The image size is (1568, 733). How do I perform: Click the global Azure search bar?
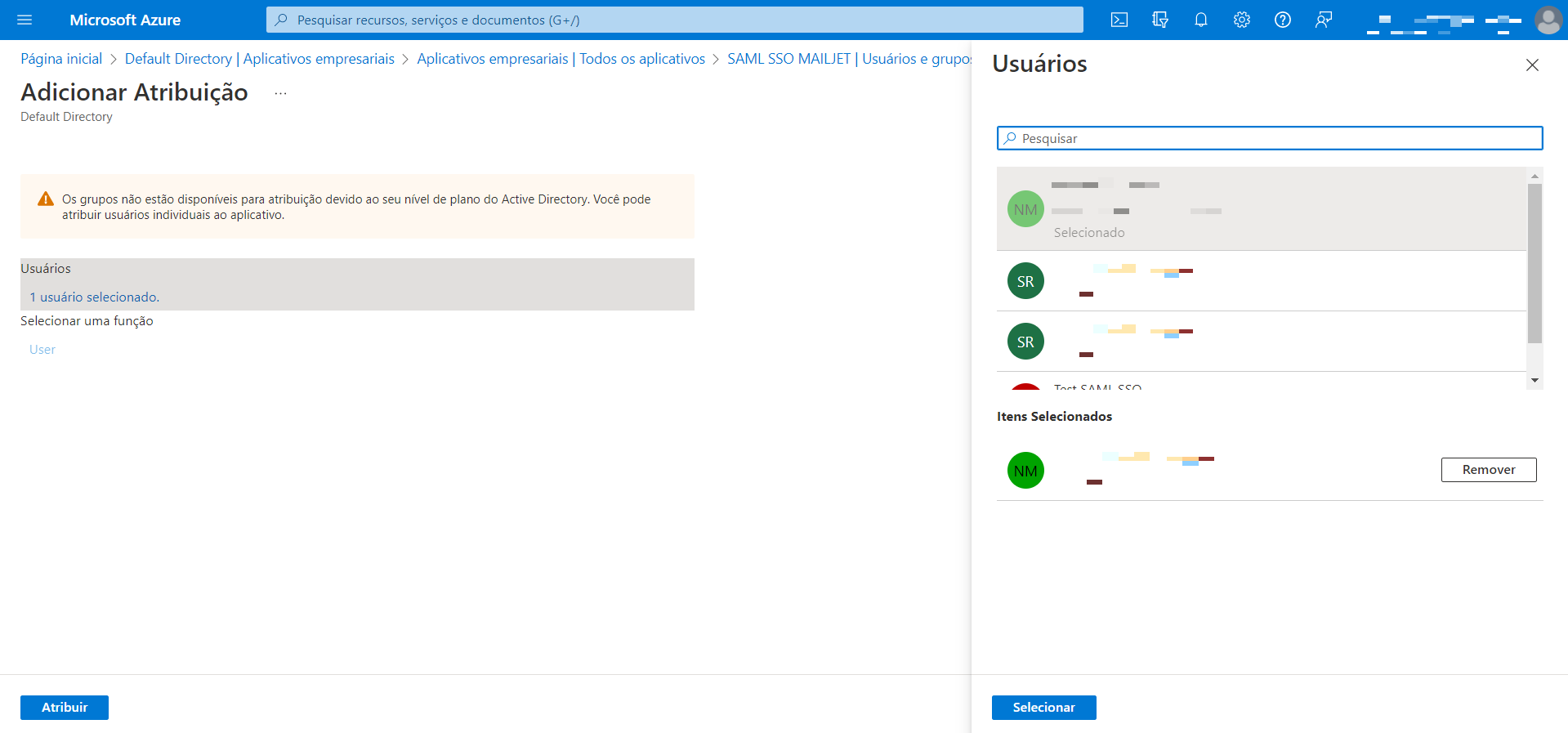click(x=675, y=20)
